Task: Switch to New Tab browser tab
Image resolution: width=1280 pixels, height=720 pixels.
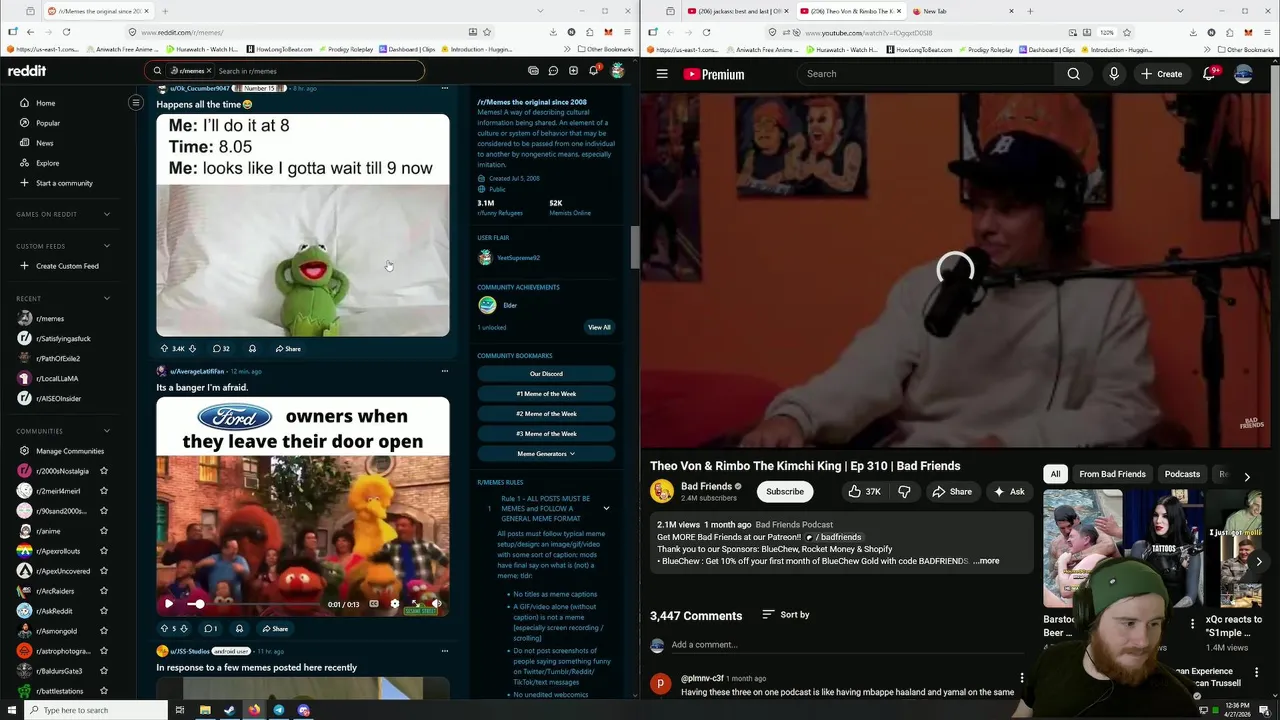Action: click(960, 11)
